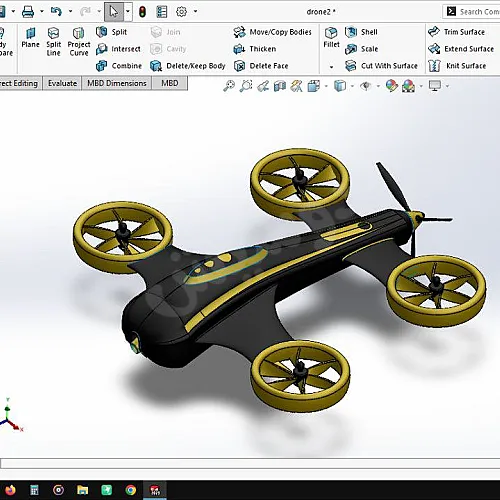
Task: Expand the Print dropdown arrow
Action: tap(42, 12)
